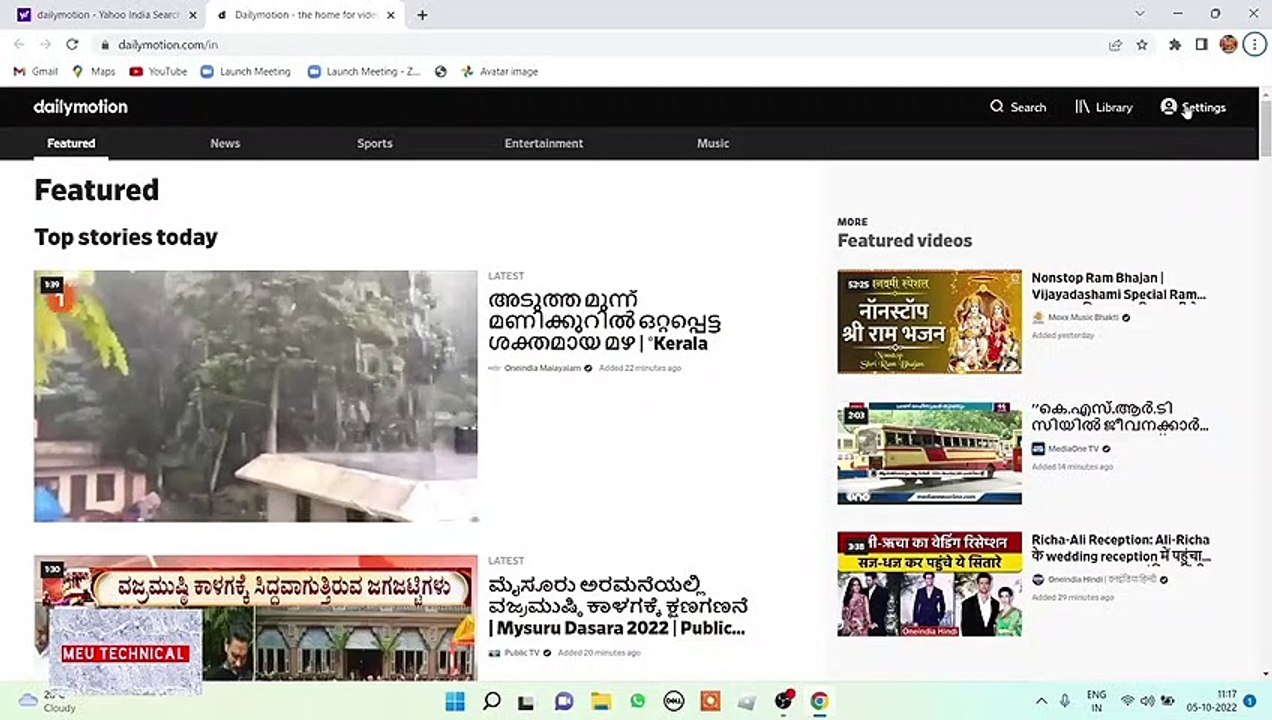Click the address bar URL field
The width and height of the screenshot is (1272, 720).
pos(600,45)
